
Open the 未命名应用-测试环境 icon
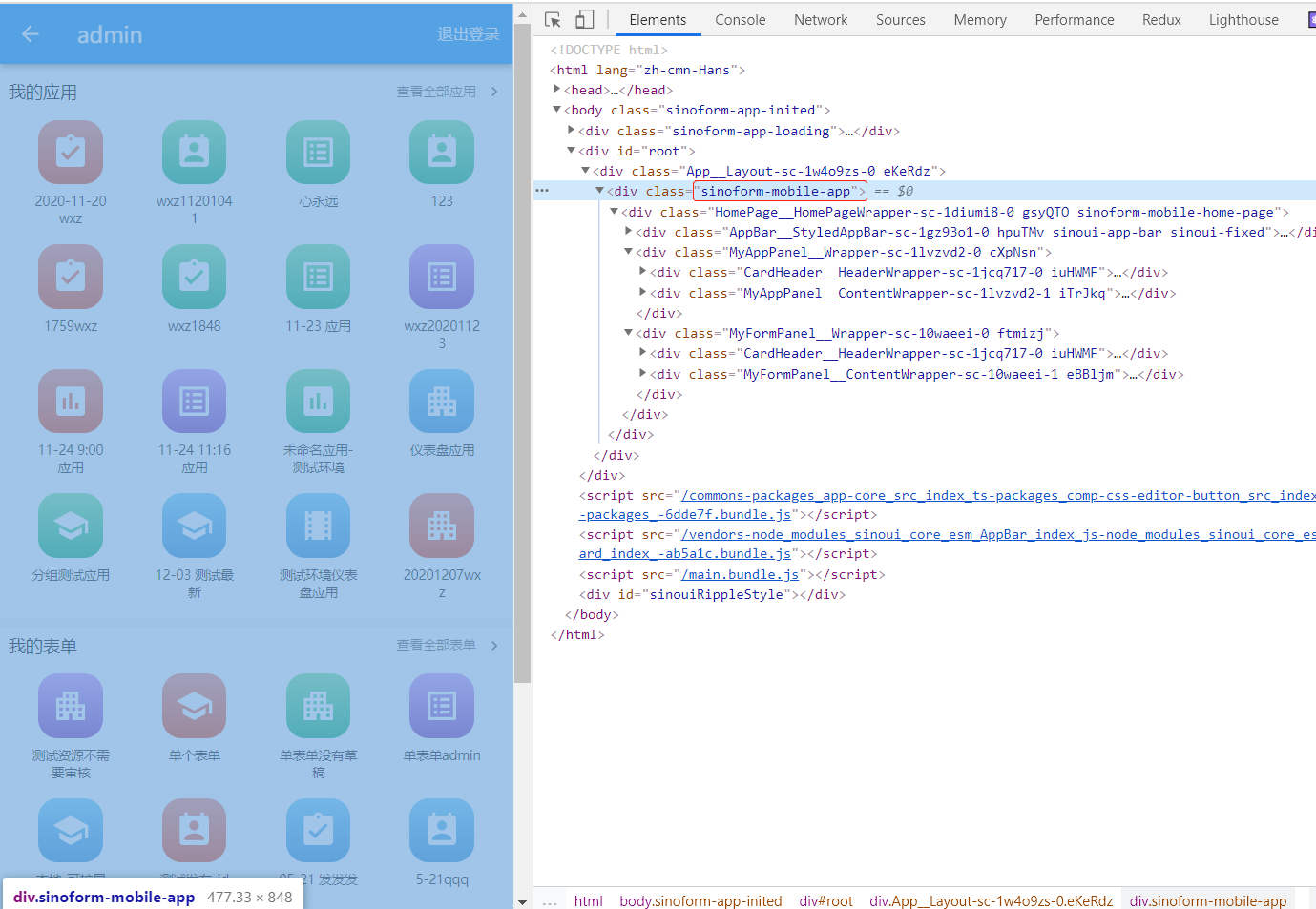318,402
